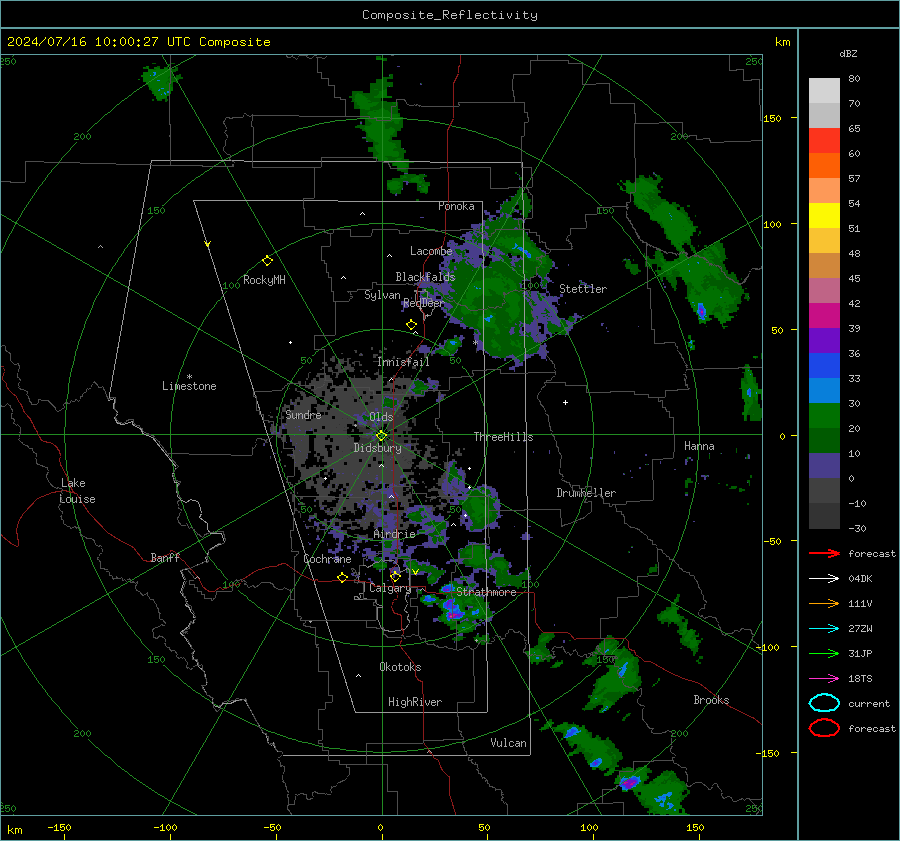Select the light gray 70-80 dBZ swatch
Image resolution: width=900 pixels, height=841 pixels.
824,91
